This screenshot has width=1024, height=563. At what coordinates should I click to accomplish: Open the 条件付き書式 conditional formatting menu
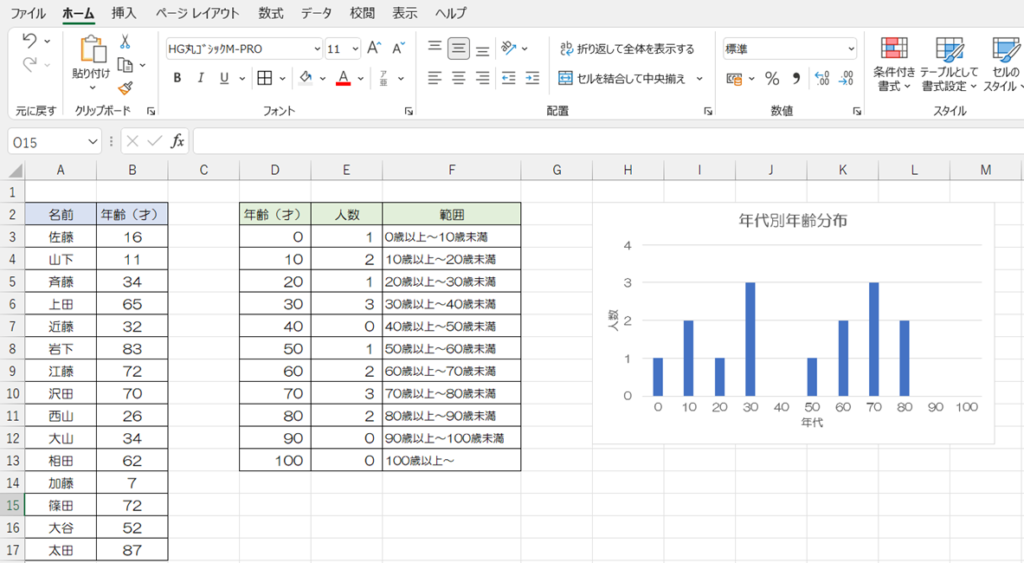893,64
